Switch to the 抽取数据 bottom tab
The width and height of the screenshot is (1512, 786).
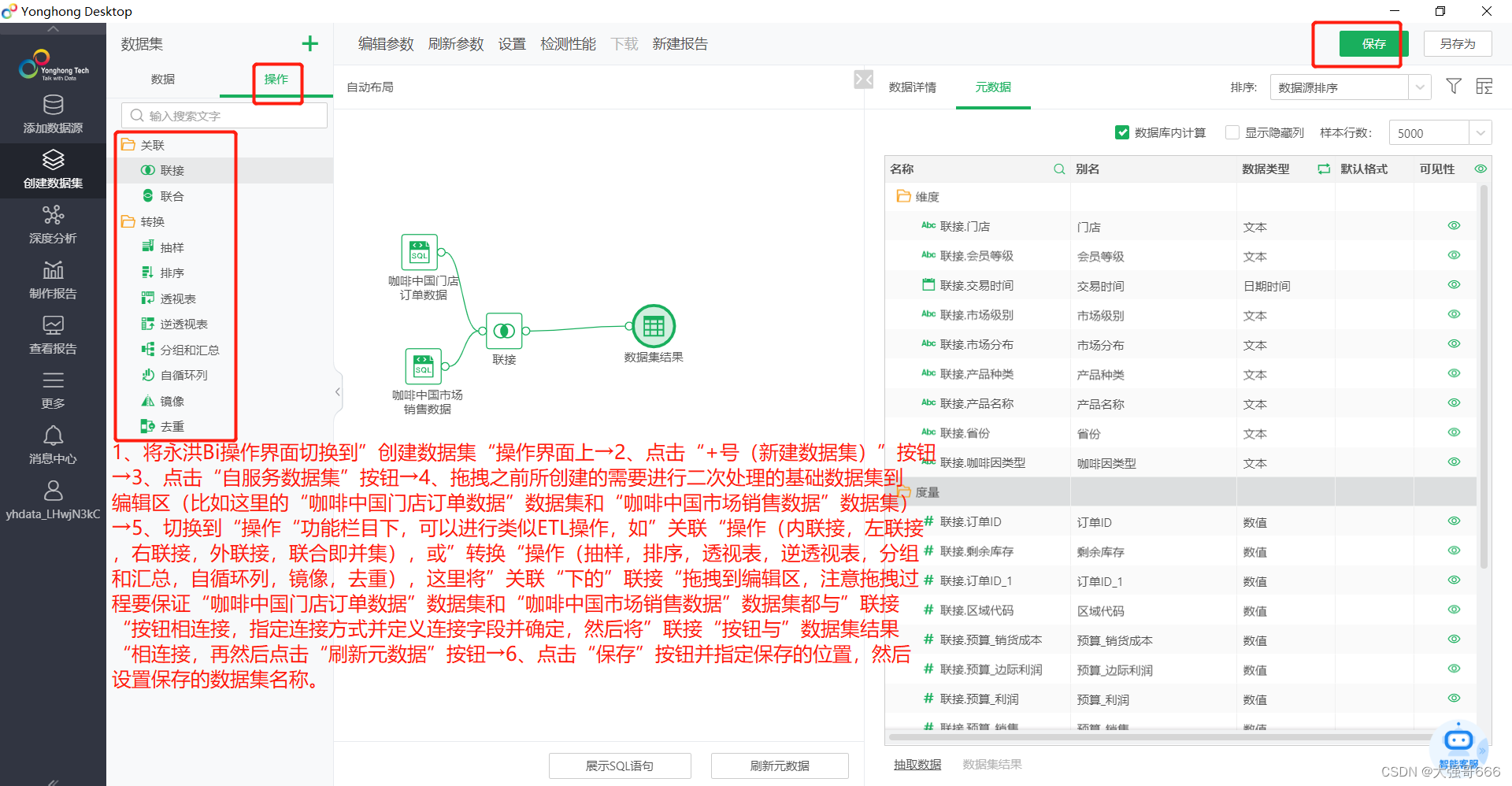pos(917,765)
